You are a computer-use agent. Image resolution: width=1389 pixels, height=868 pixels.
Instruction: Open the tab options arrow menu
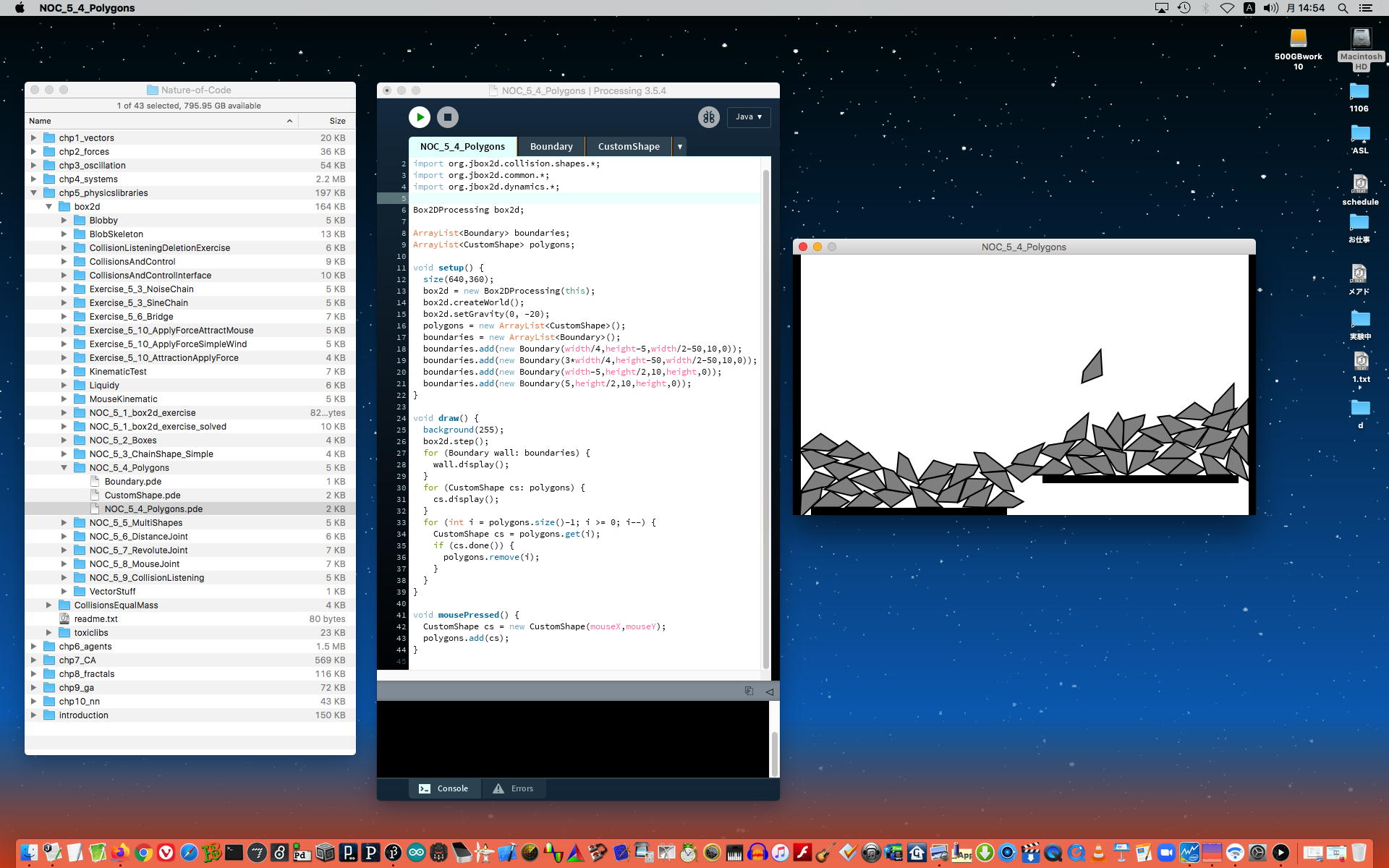tap(679, 147)
